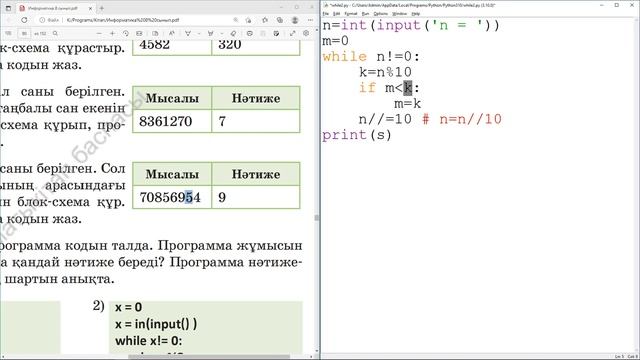The image size is (640, 360).
Task: Open the Options menu in IDLE
Action: coord(380,14)
